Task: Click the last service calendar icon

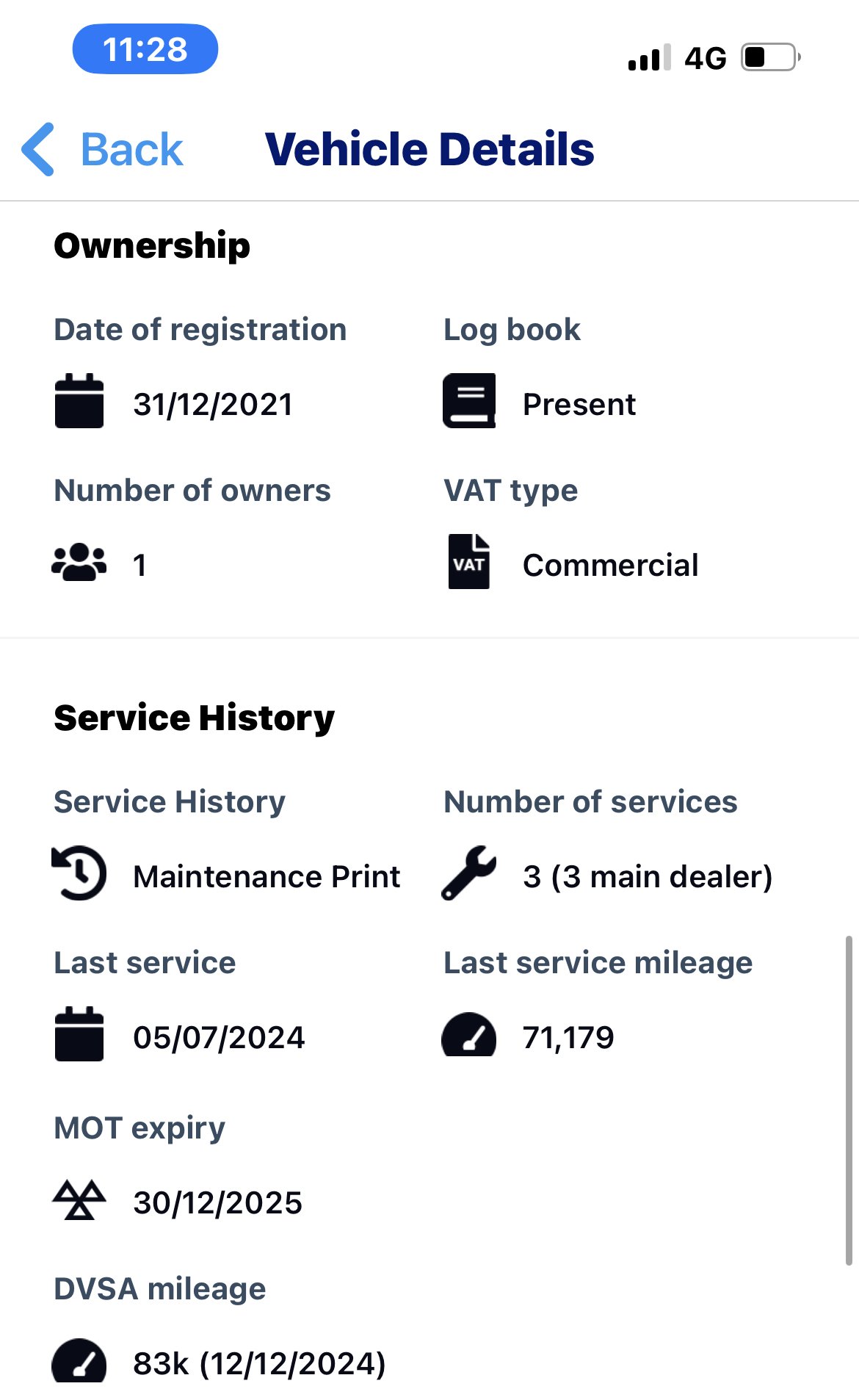Action: [x=79, y=1034]
